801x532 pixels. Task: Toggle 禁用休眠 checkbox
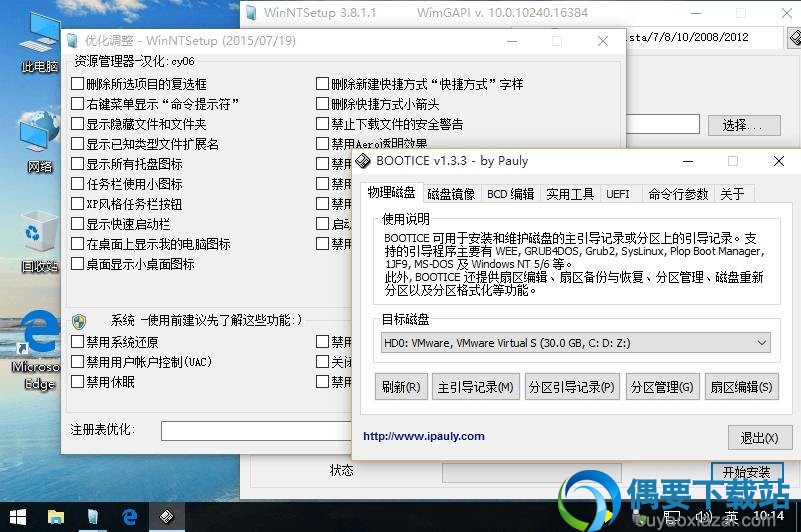[77, 382]
